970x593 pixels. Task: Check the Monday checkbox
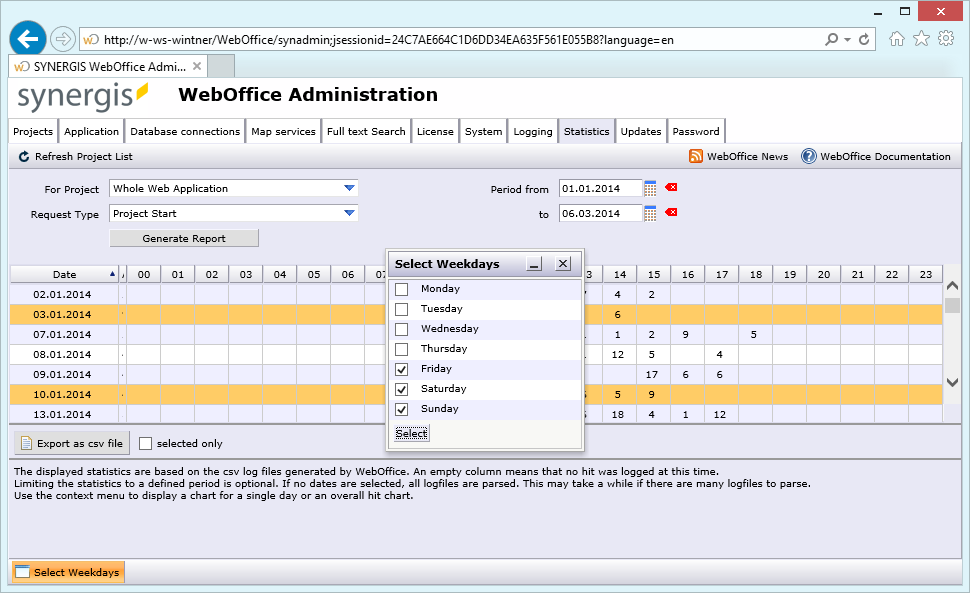402,289
